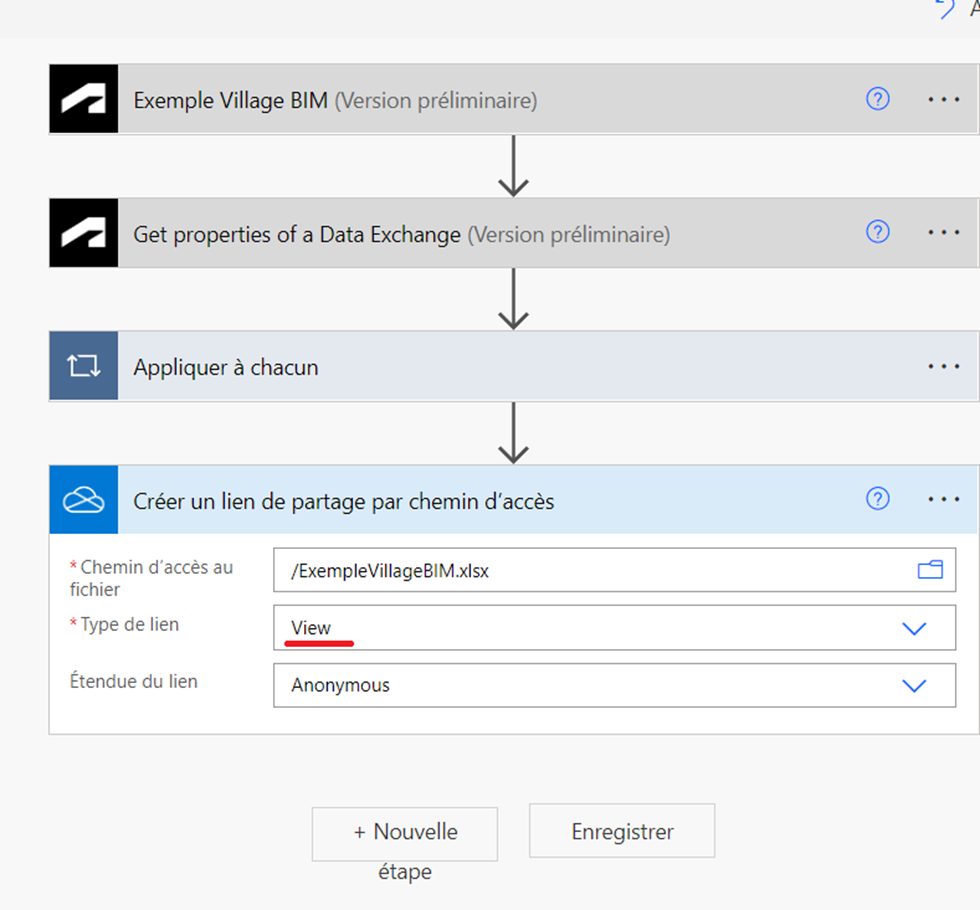
Task: Open folder picker for Chemin d'accès
Action: click(930, 570)
